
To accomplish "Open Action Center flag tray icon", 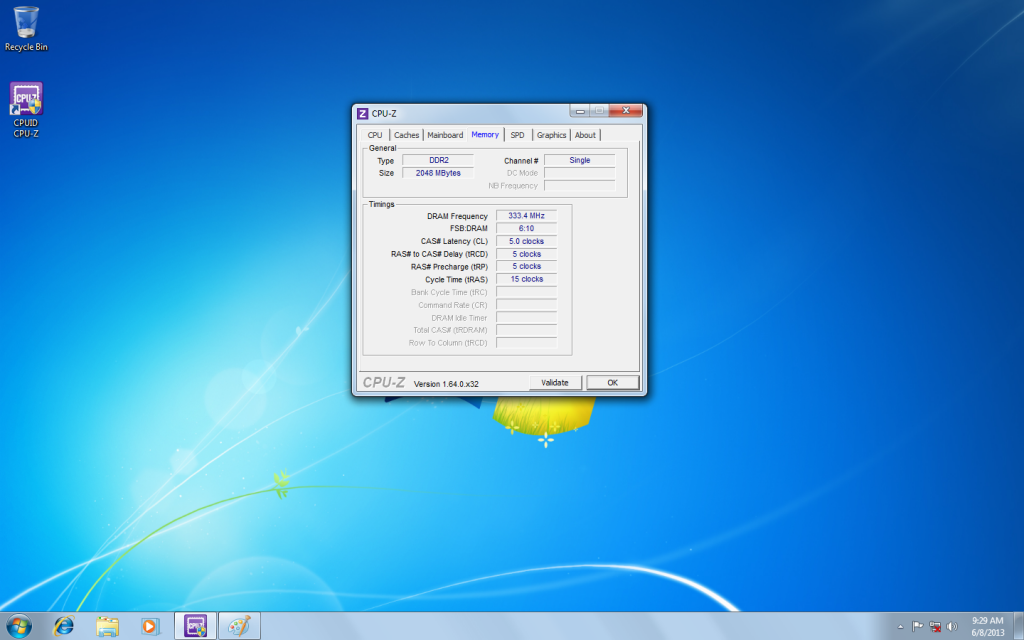I will [918, 627].
